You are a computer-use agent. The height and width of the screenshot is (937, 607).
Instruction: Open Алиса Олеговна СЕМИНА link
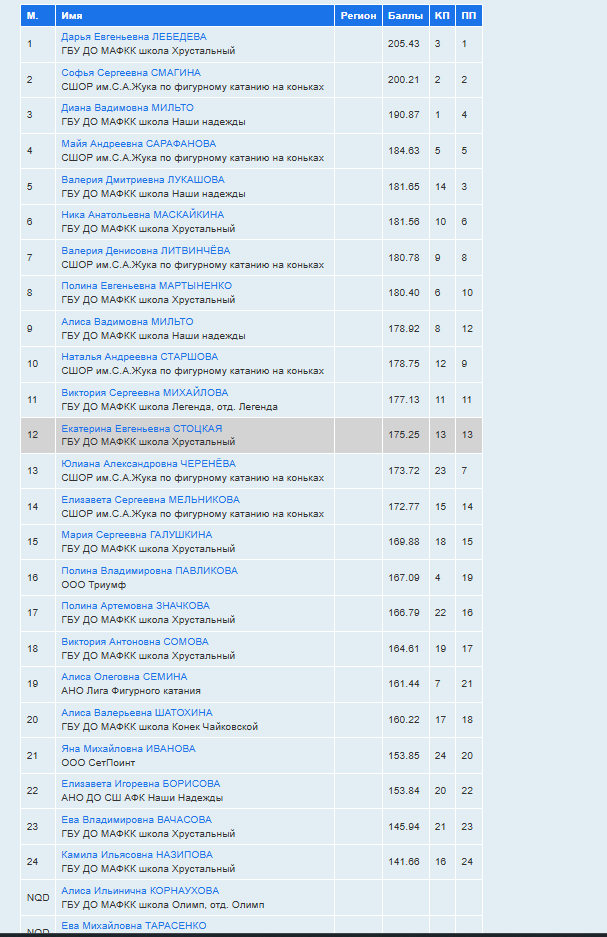tap(124, 678)
